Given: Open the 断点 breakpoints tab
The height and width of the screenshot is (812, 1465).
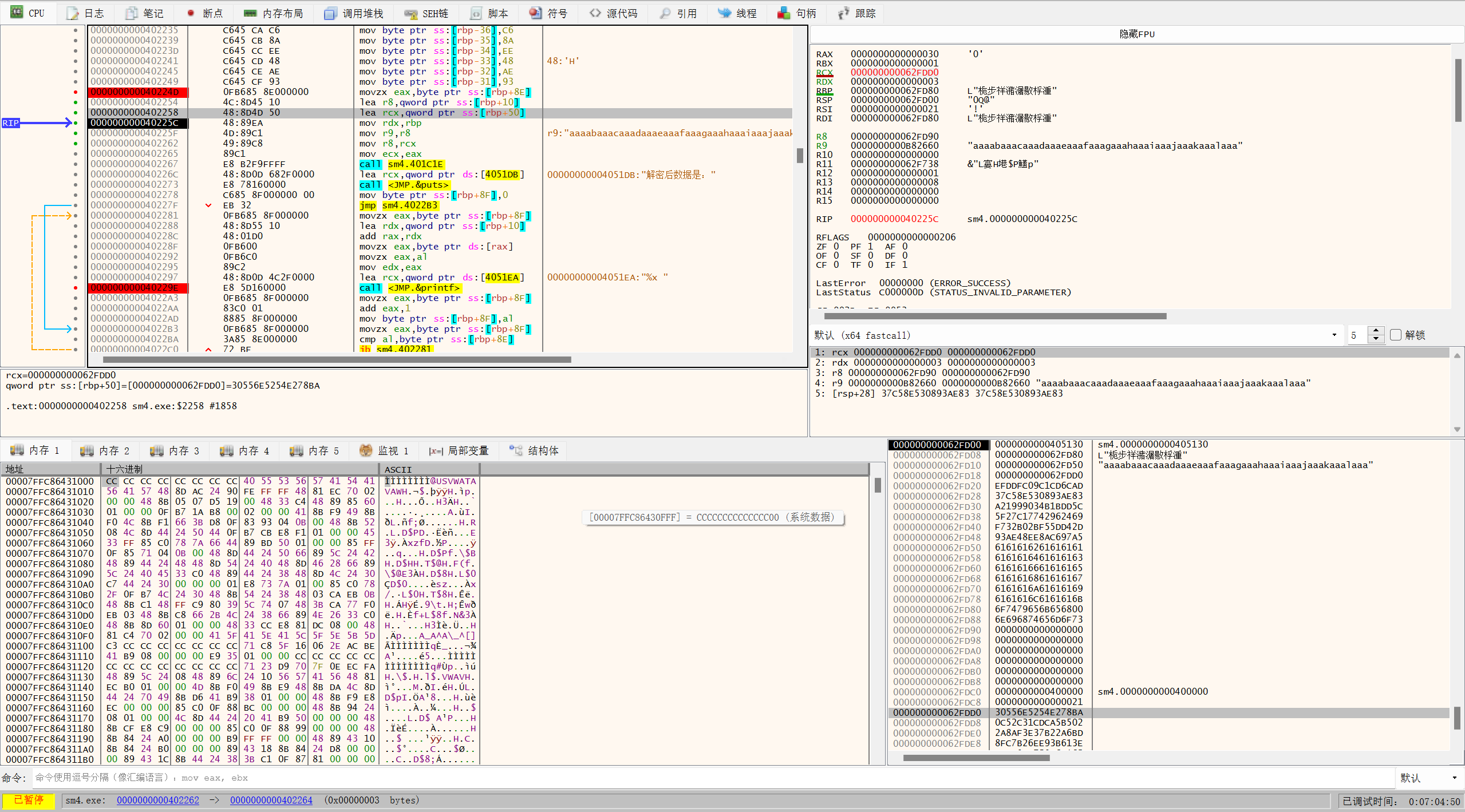Looking at the screenshot, I should coord(206,13).
